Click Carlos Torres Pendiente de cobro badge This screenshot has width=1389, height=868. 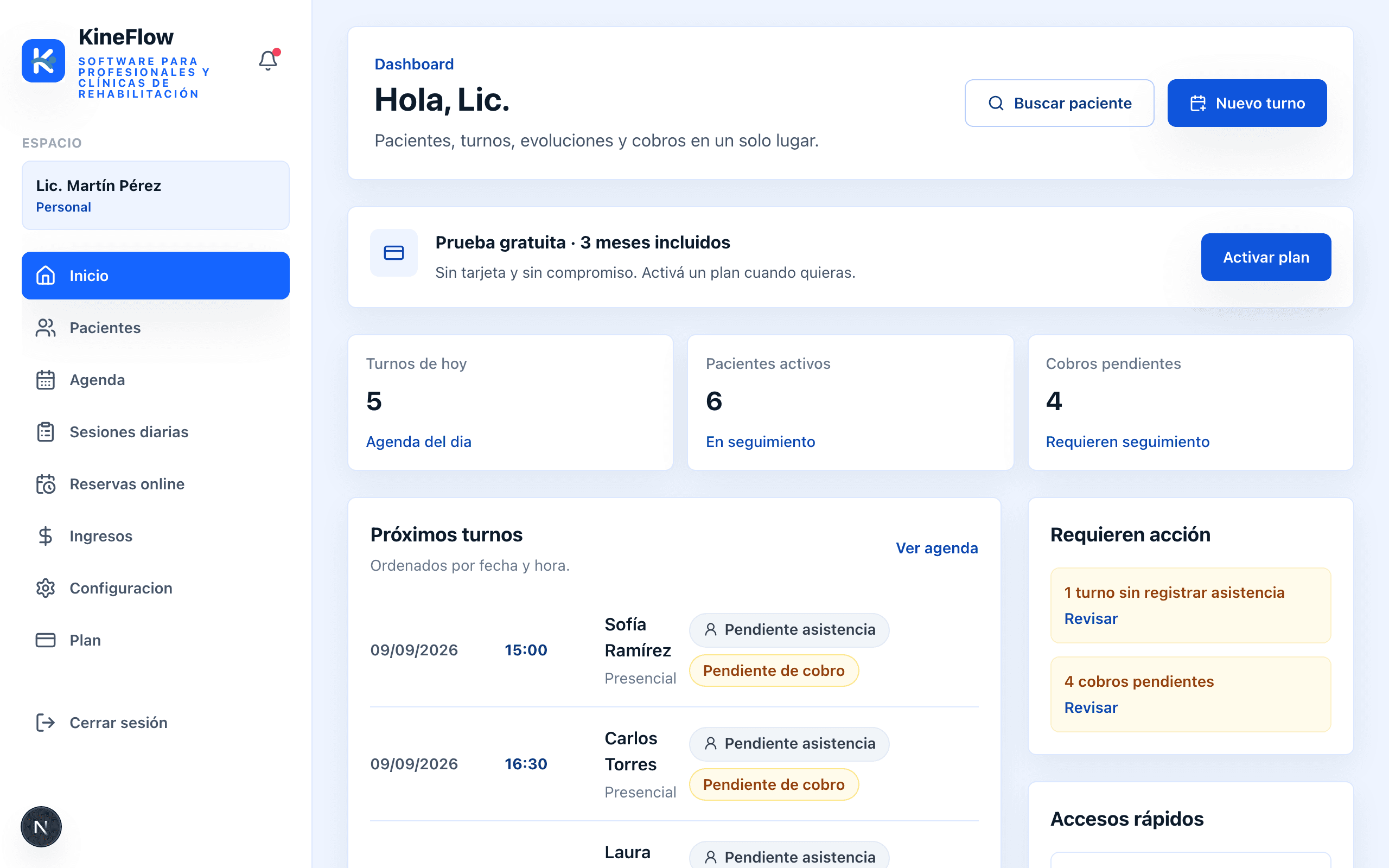pos(774,785)
